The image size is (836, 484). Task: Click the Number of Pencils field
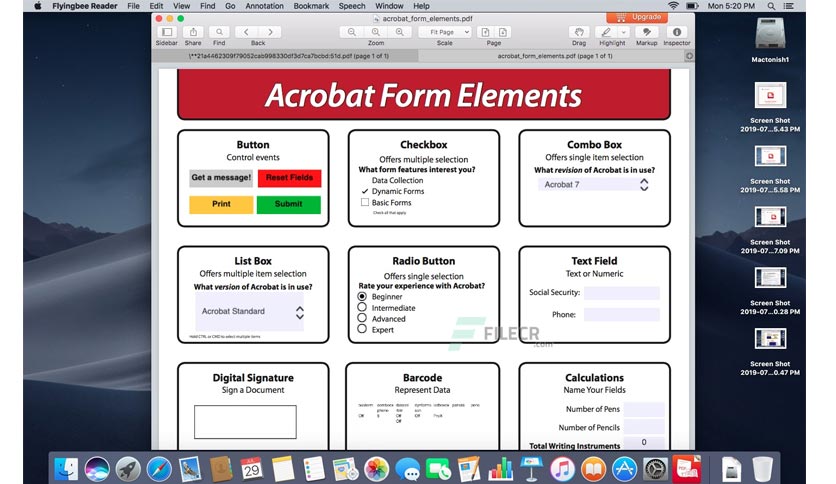click(x=644, y=427)
